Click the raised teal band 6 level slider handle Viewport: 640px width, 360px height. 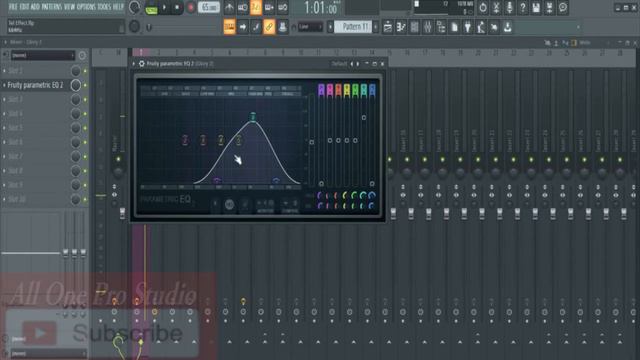coord(364,118)
